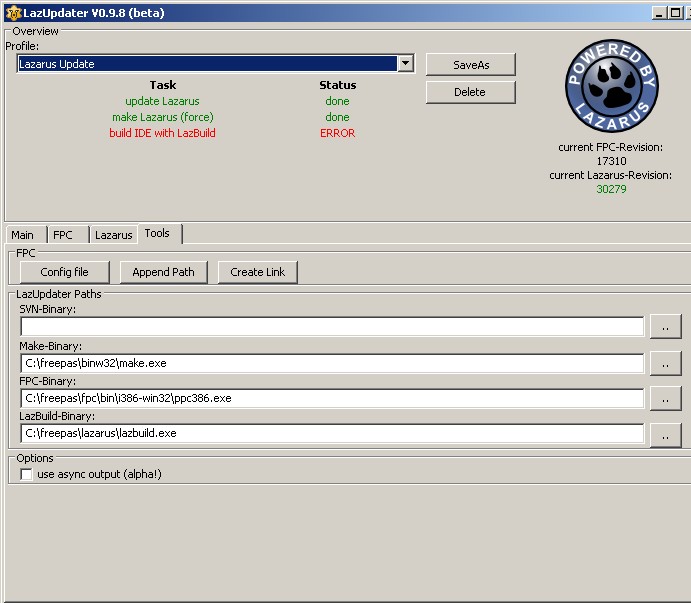Select the Tools tab
This screenshot has height=603, width=691.
click(157, 233)
